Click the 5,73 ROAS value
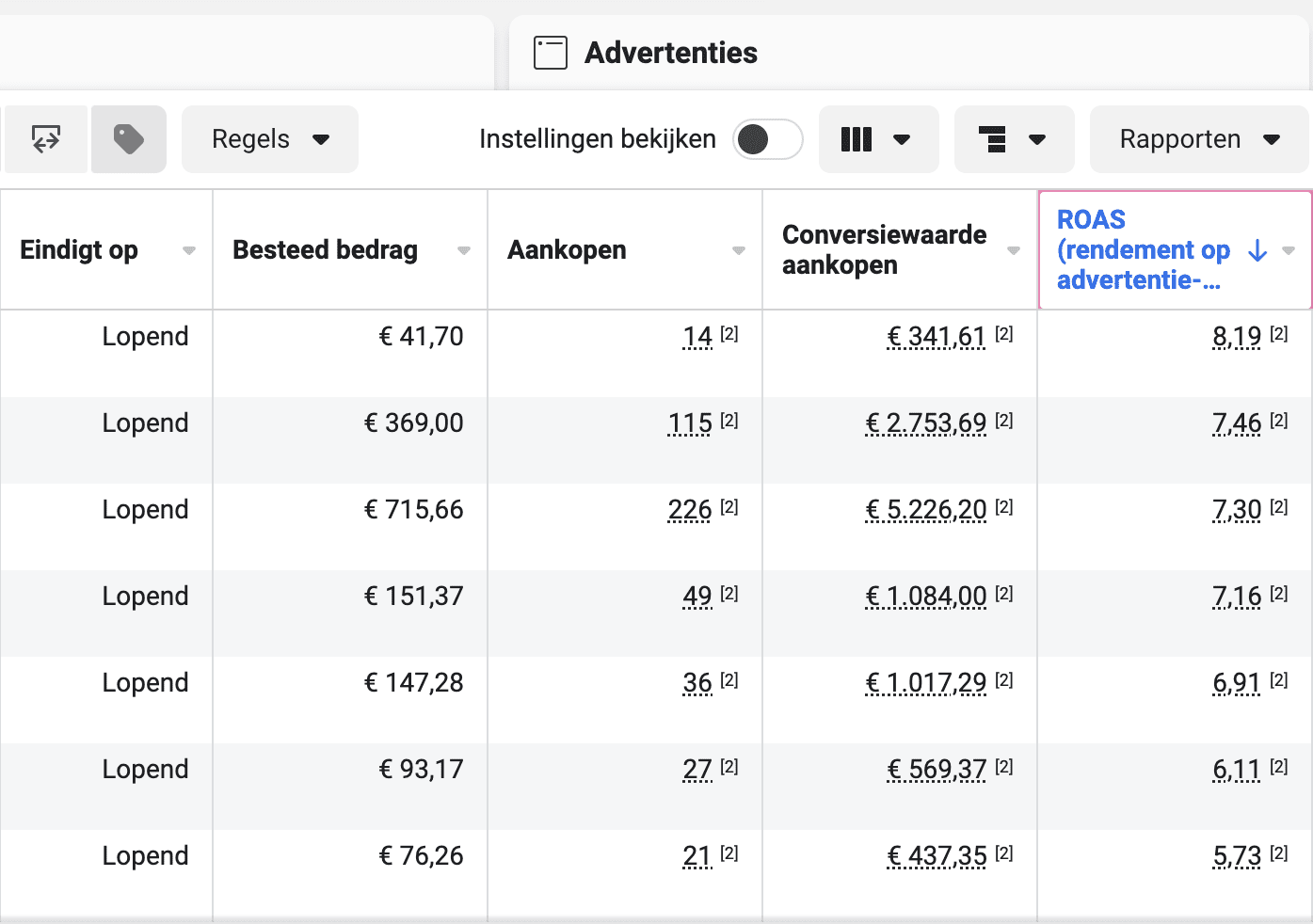The height and width of the screenshot is (924, 1313). (1237, 856)
